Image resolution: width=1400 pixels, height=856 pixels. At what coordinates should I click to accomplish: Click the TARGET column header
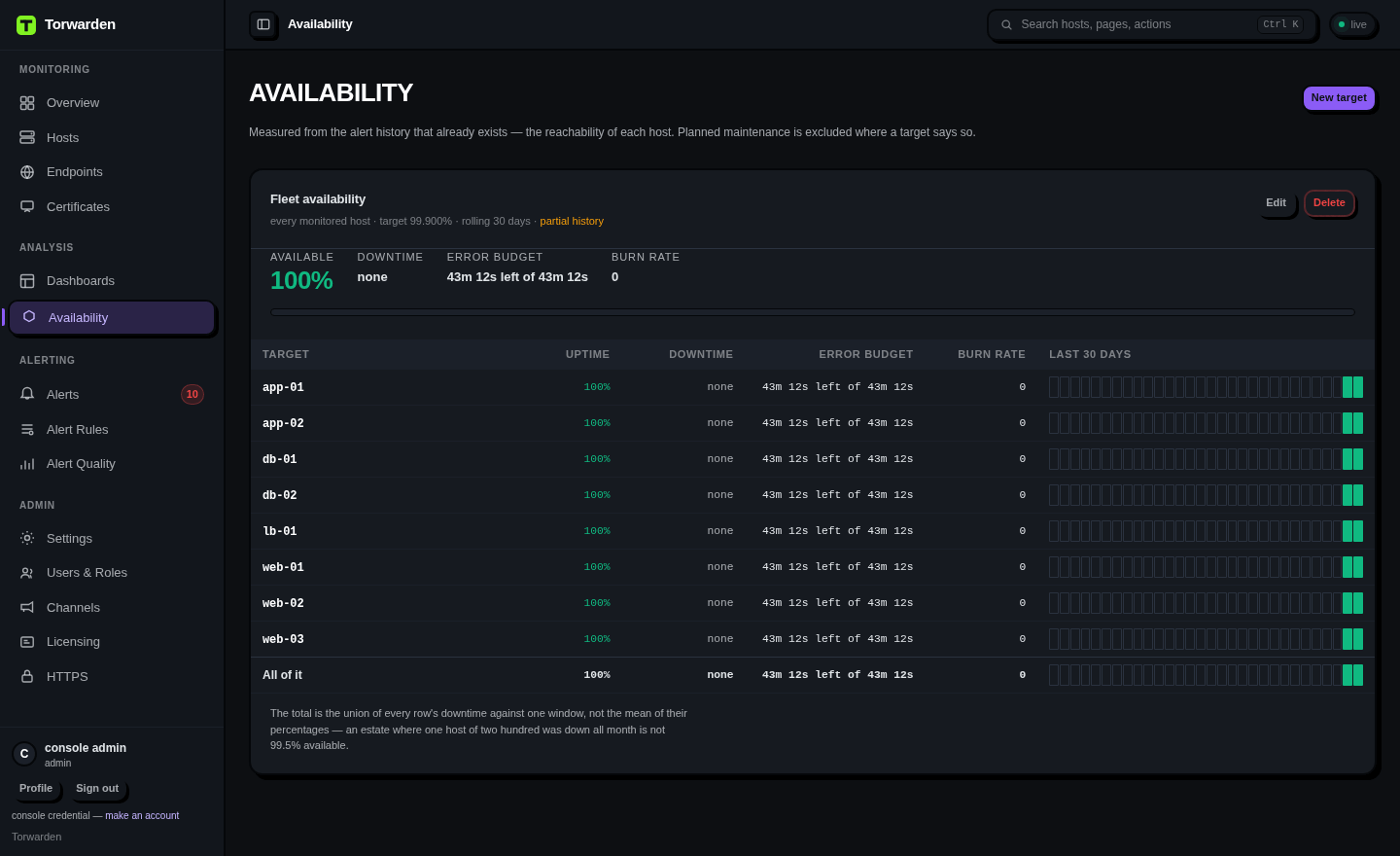click(286, 355)
